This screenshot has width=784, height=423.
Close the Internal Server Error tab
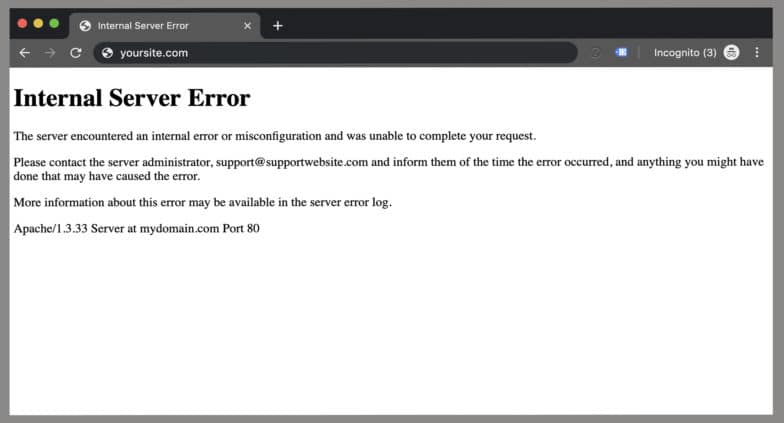(x=248, y=26)
